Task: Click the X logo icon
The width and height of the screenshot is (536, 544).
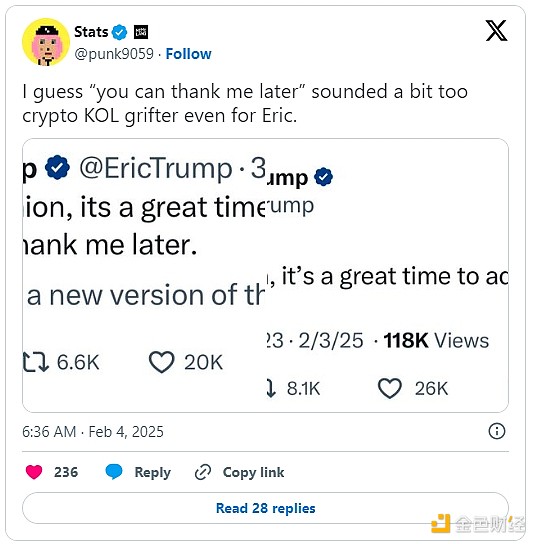Action: click(x=496, y=31)
